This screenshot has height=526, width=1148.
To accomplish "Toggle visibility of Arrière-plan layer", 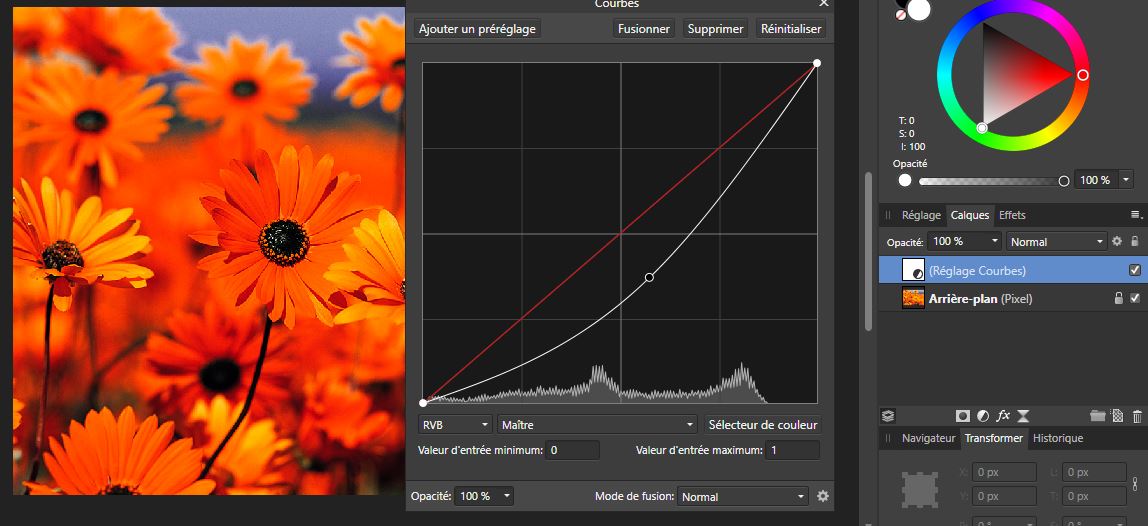I will [x=1135, y=298].
